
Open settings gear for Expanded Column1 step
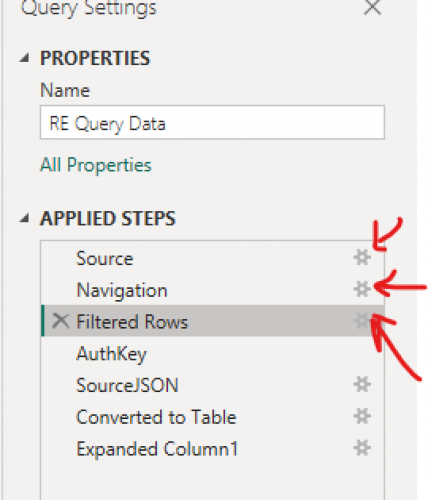point(362,448)
